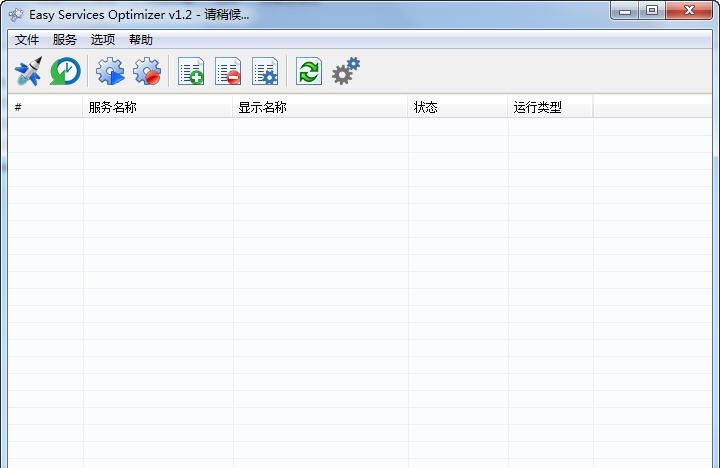This screenshot has width=720, height=468.
Task: Minimize the Easy Services Optimizer window
Action: (x=624, y=11)
